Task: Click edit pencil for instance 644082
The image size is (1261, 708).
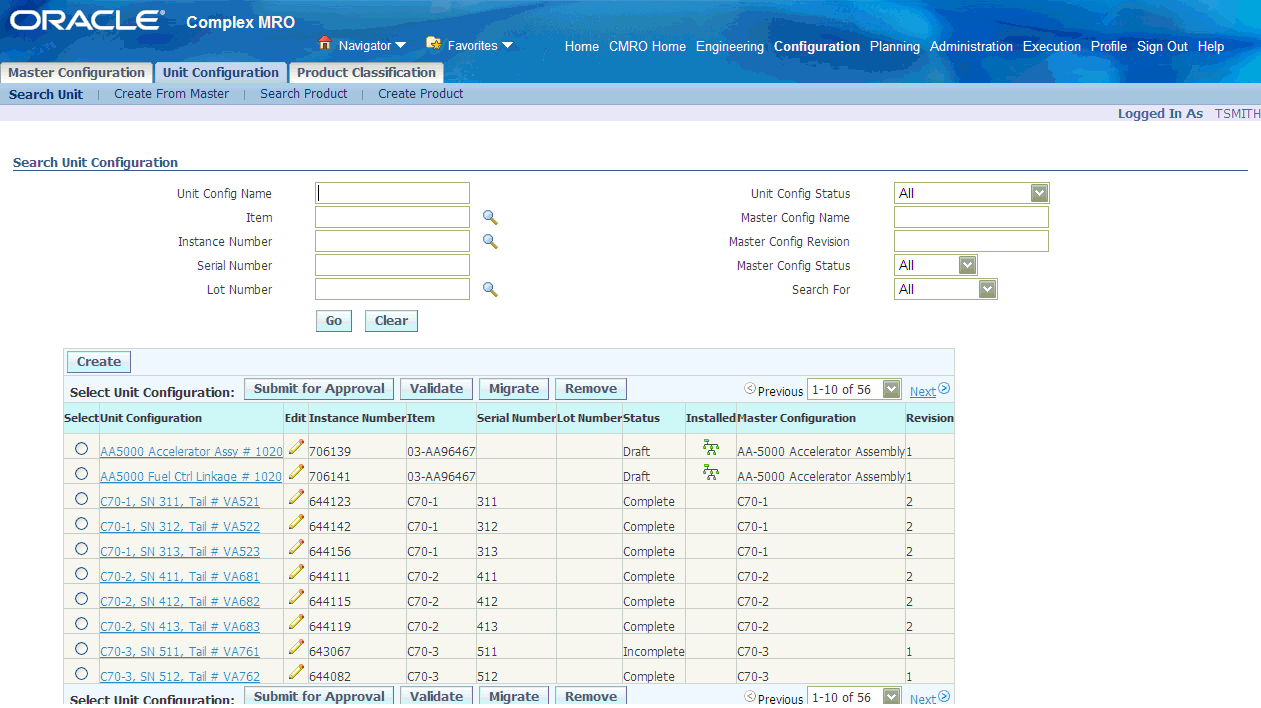Action: [296, 672]
